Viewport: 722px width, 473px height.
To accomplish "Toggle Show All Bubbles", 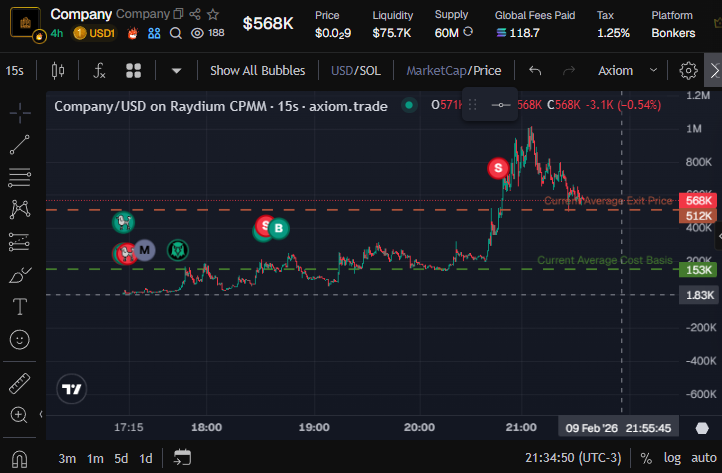I will click(x=257, y=70).
